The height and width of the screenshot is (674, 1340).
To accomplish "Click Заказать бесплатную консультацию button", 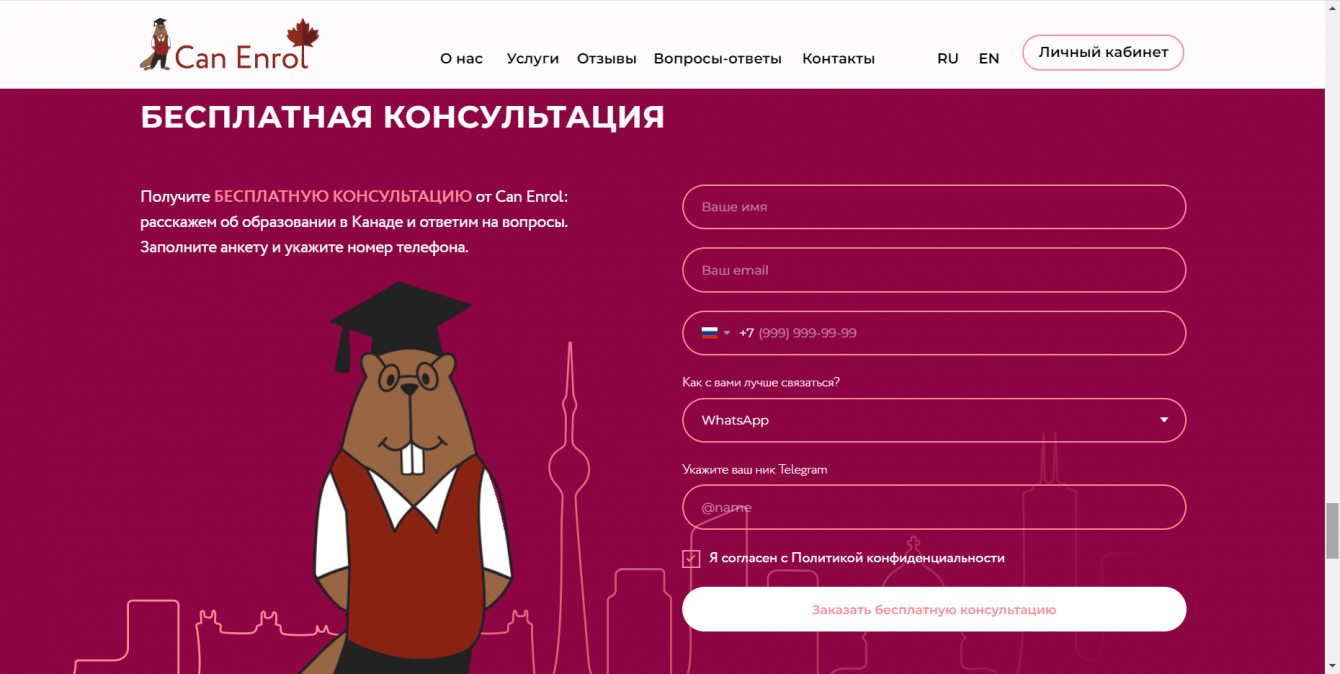I will (x=934, y=609).
